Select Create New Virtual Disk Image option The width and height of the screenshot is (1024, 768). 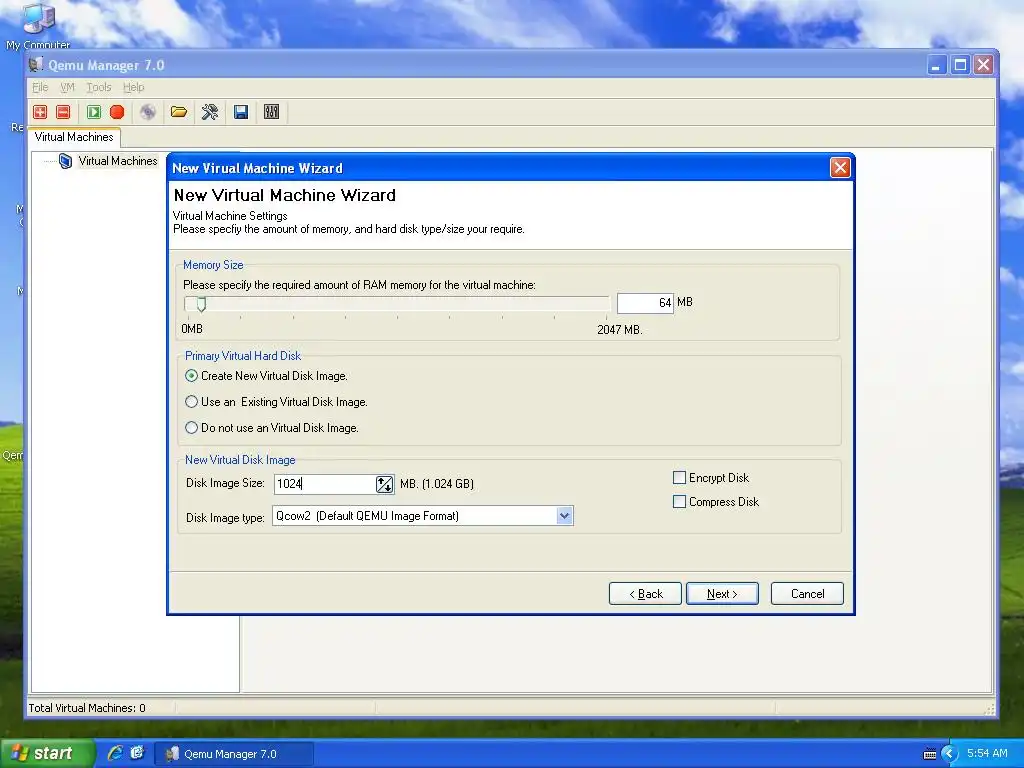[191, 376]
